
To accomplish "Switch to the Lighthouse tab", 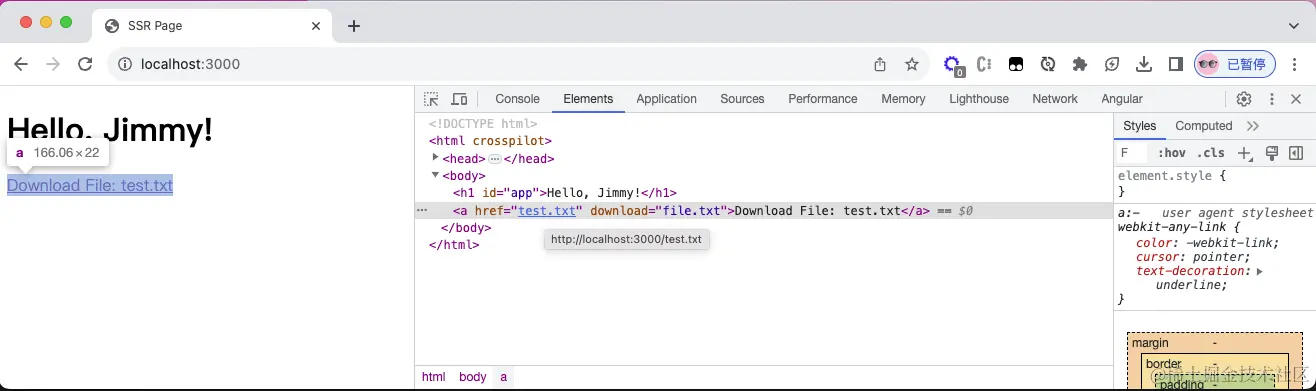I will coord(979,99).
